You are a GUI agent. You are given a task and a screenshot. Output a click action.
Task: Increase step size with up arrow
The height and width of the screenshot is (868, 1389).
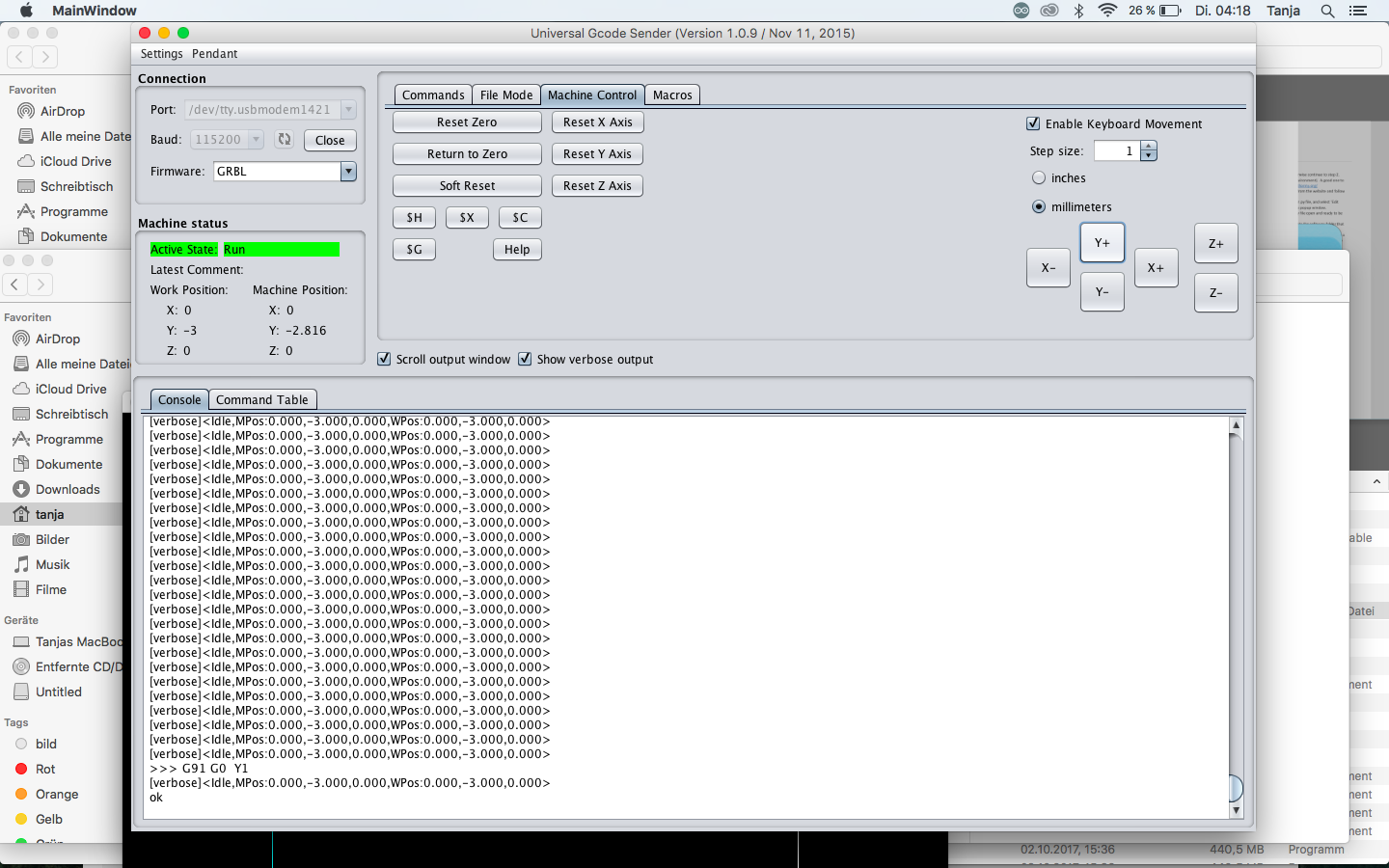(x=1148, y=147)
